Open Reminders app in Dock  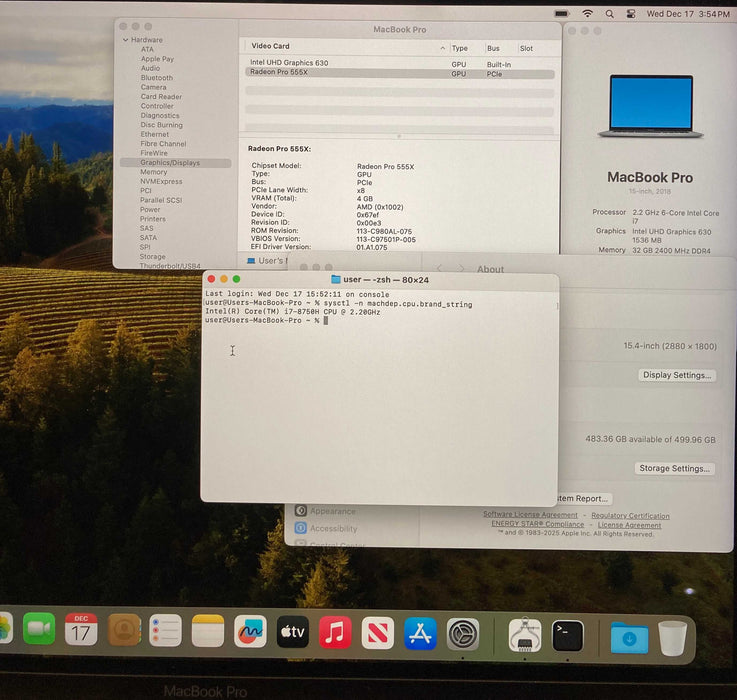pos(165,630)
